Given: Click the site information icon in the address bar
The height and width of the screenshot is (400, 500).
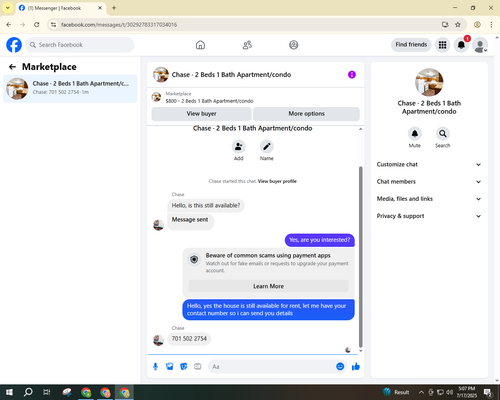Looking at the screenshot, I should pos(54,24).
